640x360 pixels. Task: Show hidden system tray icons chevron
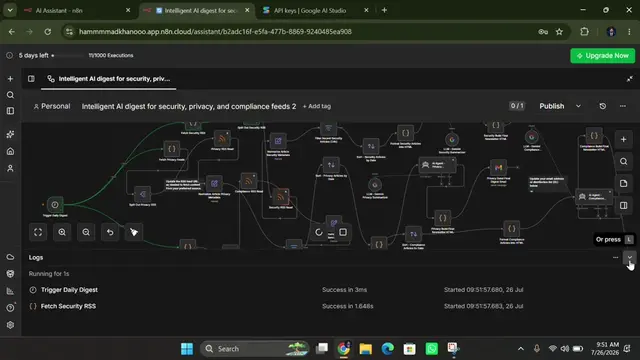pyautogui.click(x=520, y=349)
